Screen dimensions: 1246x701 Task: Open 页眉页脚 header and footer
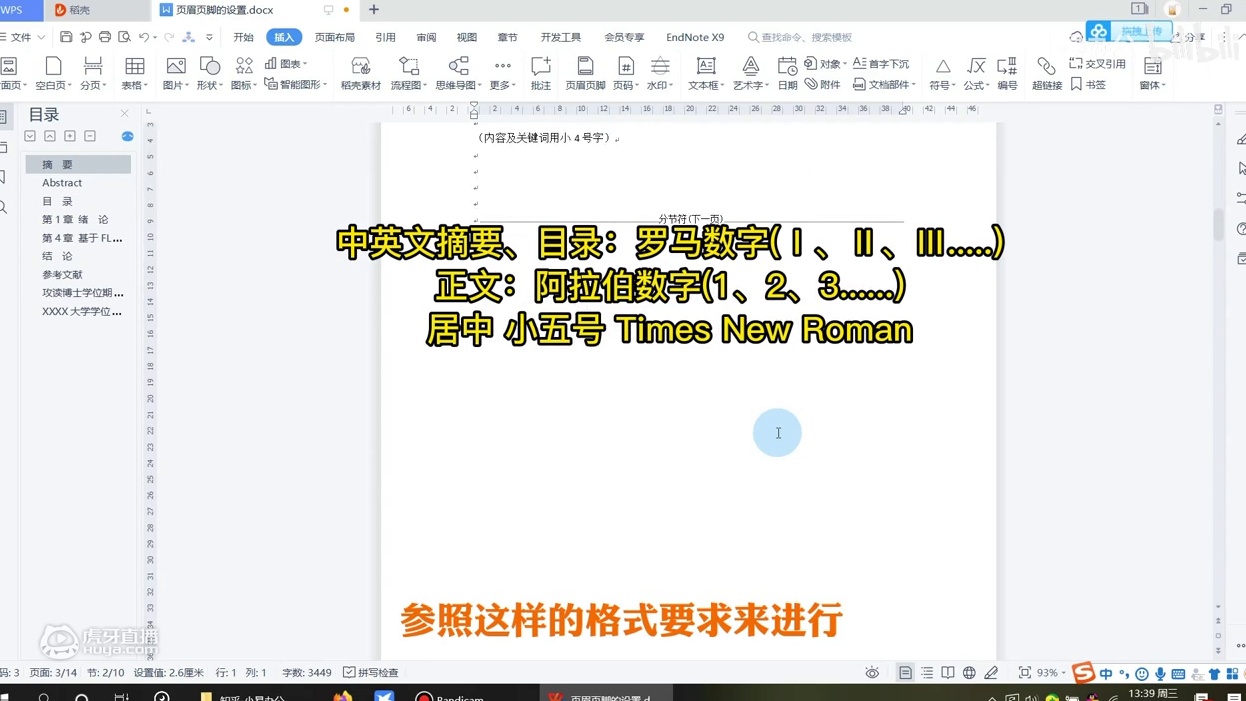coord(585,73)
